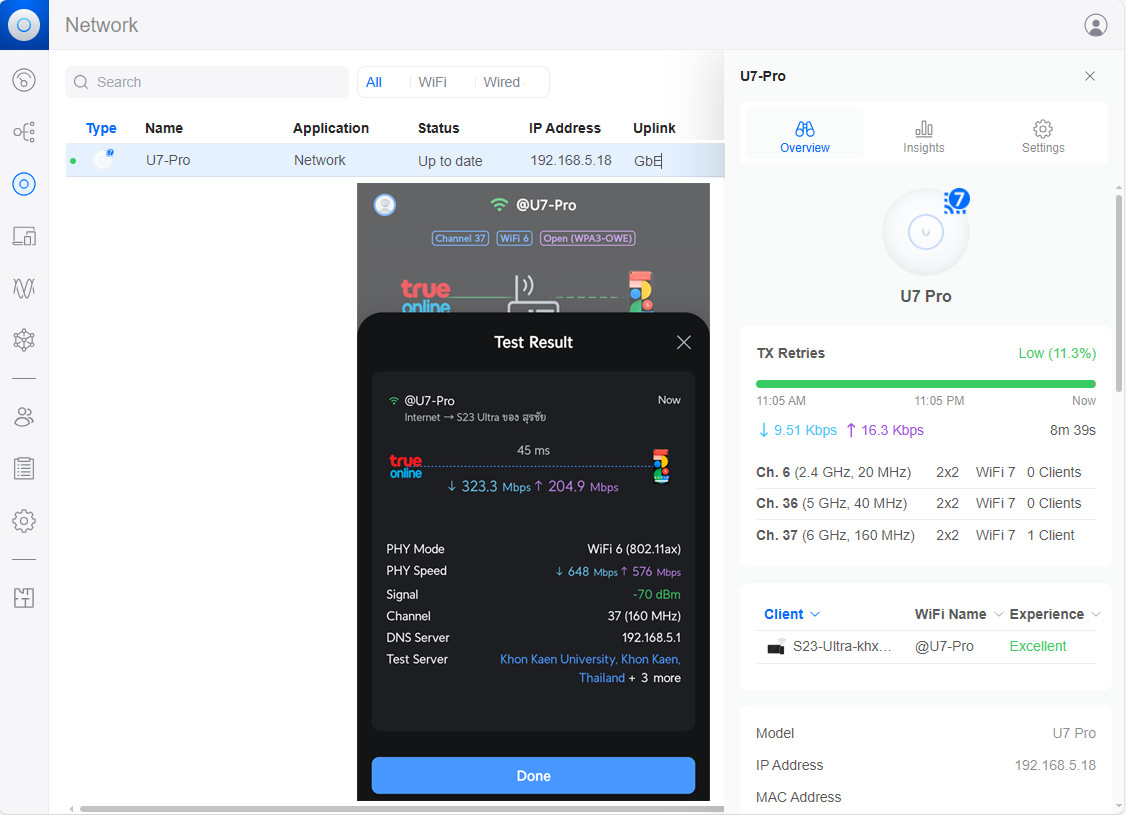This screenshot has width=1126, height=815.
Task: Open the Innerspace hexagon sidebar icon
Action: tap(24, 340)
